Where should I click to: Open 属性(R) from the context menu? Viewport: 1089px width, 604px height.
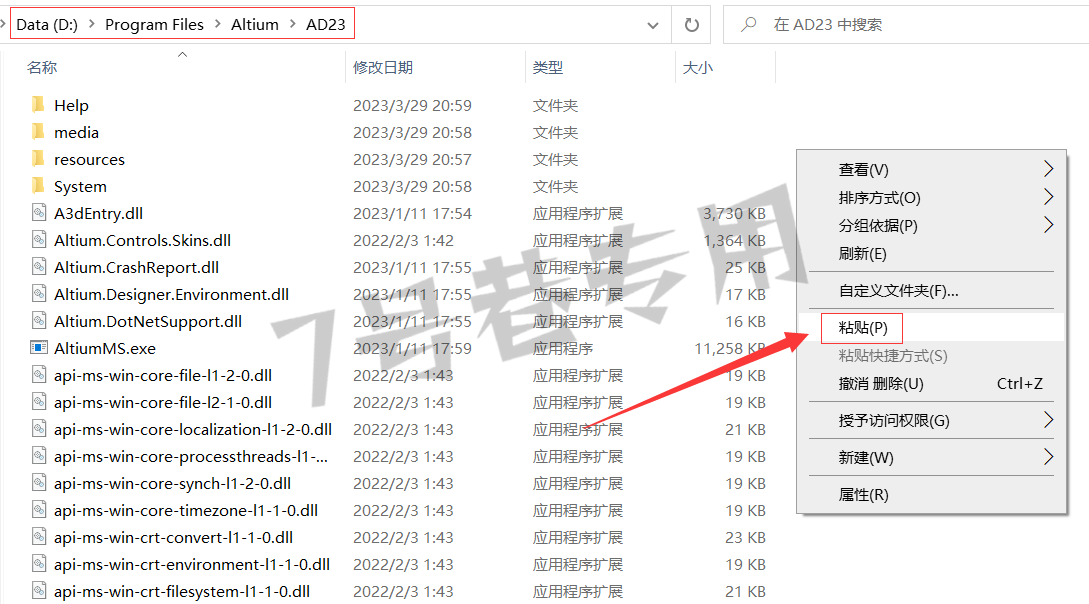coord(931,494)
